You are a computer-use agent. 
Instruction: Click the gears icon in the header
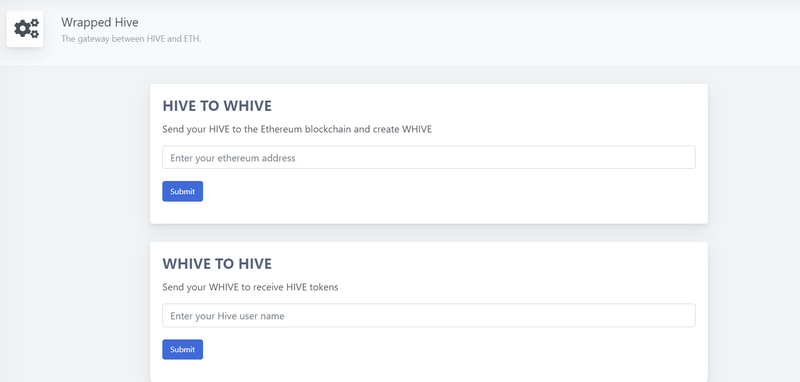(27, 29)
